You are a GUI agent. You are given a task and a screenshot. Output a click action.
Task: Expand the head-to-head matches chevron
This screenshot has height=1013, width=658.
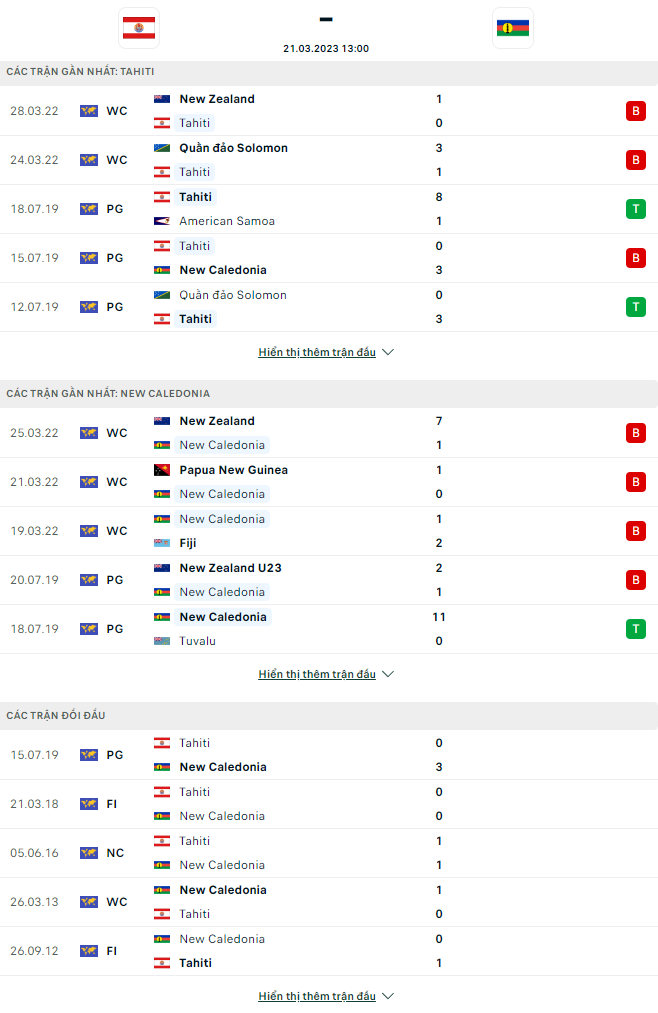pos(388,996)
